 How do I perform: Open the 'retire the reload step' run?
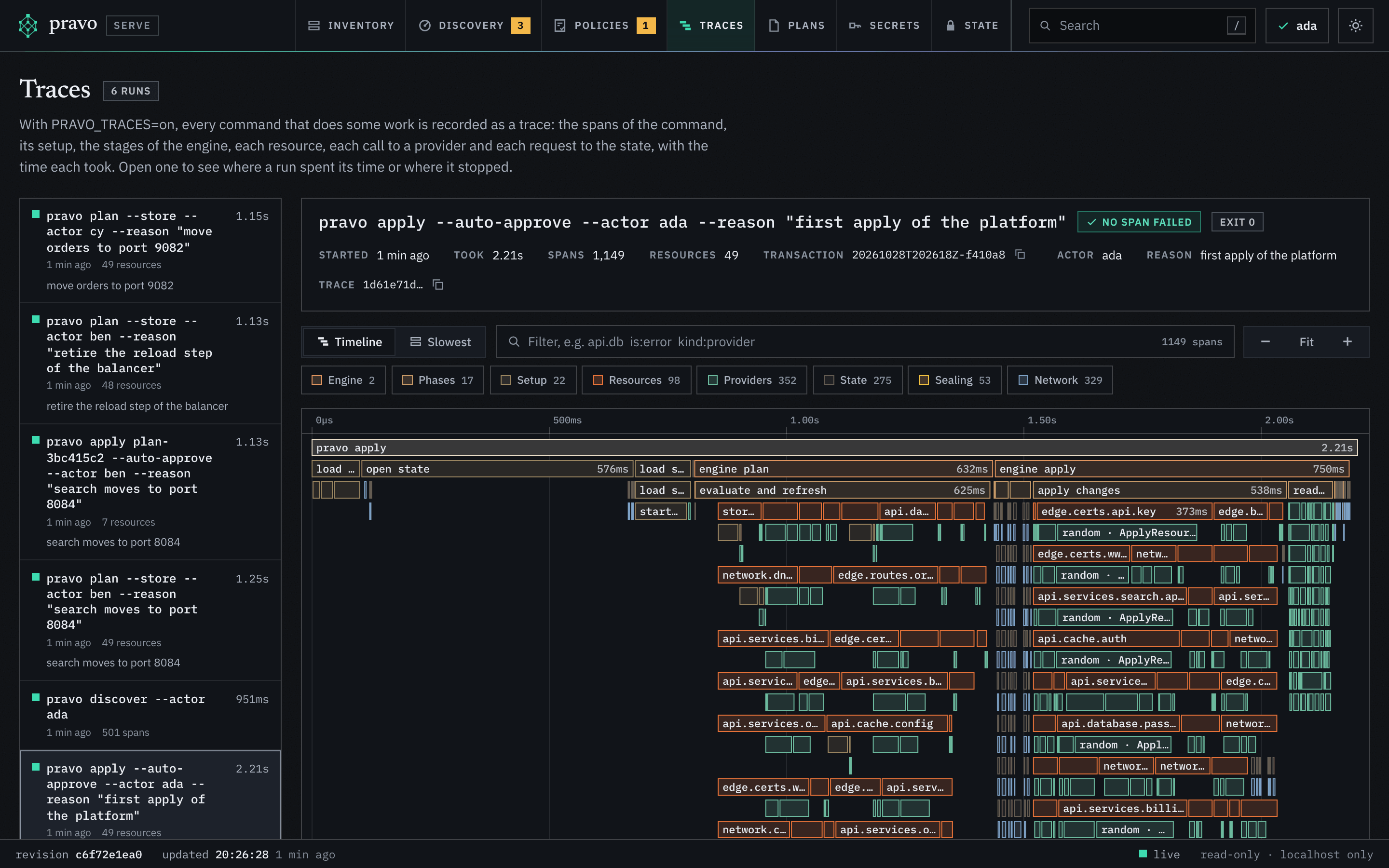150,364
